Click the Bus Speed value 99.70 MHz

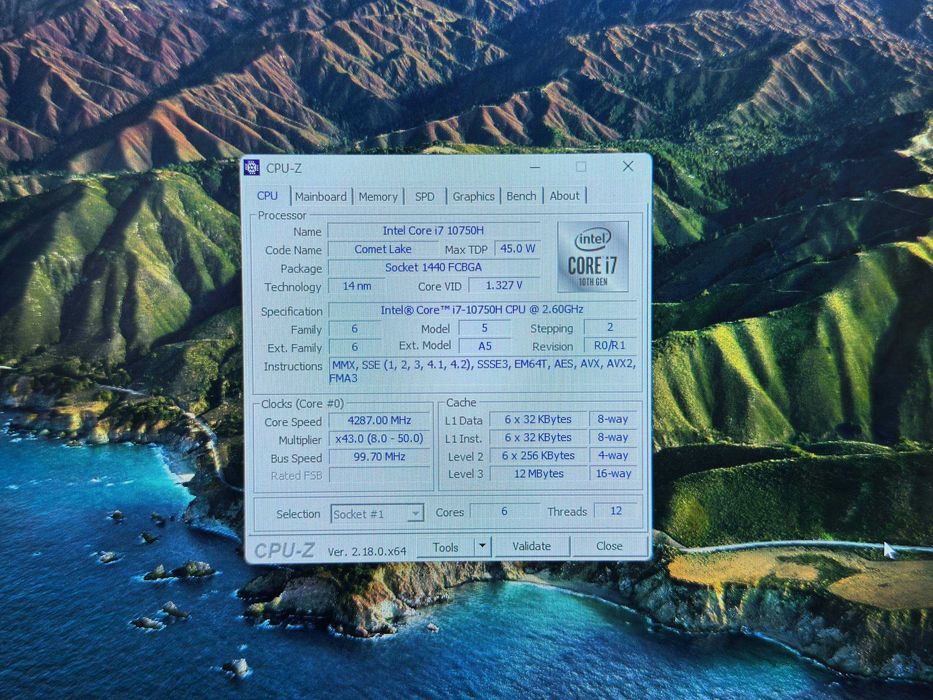[379, 457]
